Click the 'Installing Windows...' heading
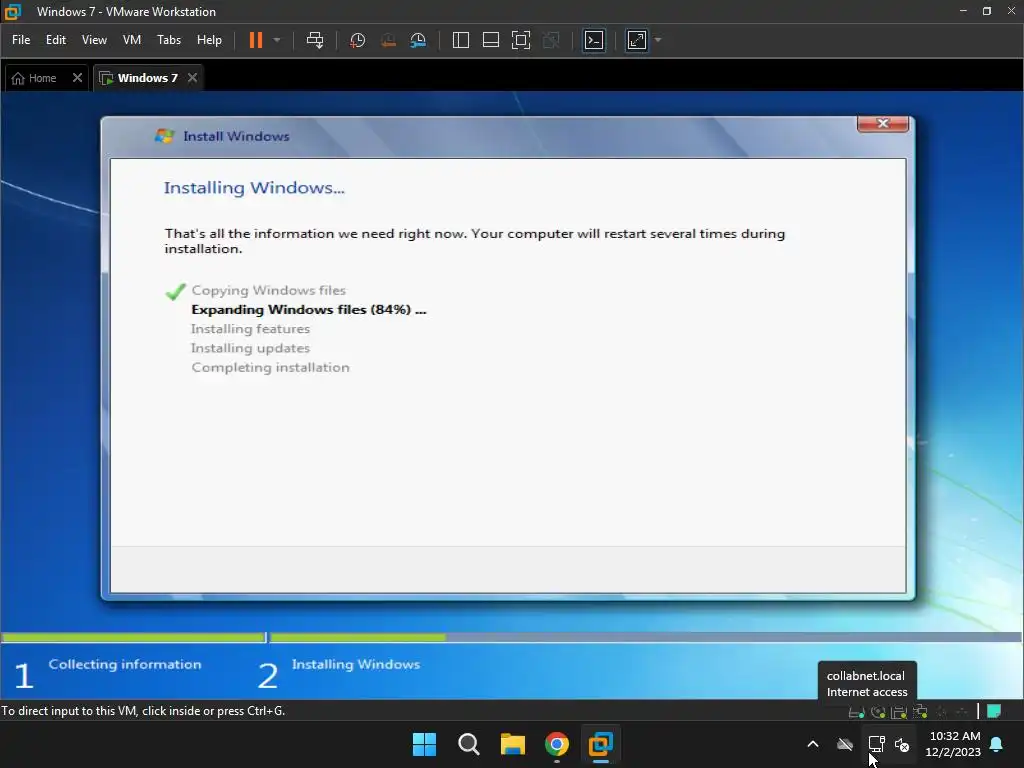This screenshot has width=1024, height=768. point(254,188)
